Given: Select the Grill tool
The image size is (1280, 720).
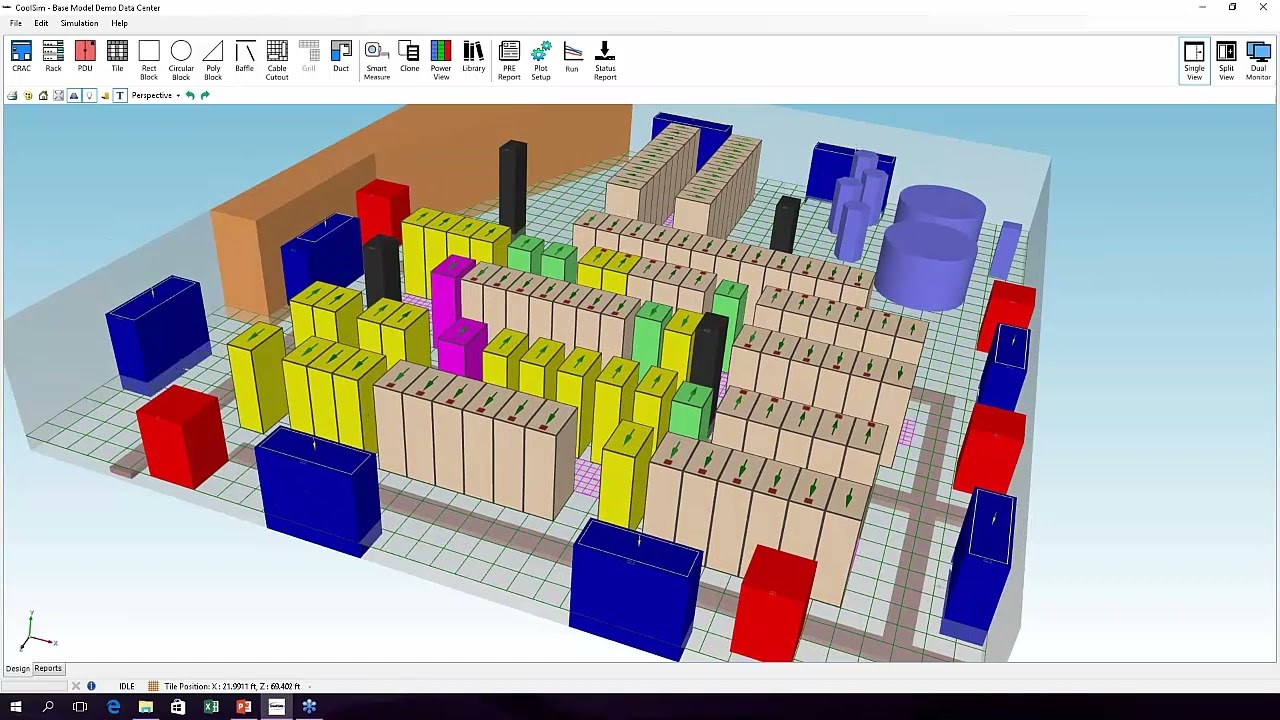Looking at the screenshot, I should point(309,57).
